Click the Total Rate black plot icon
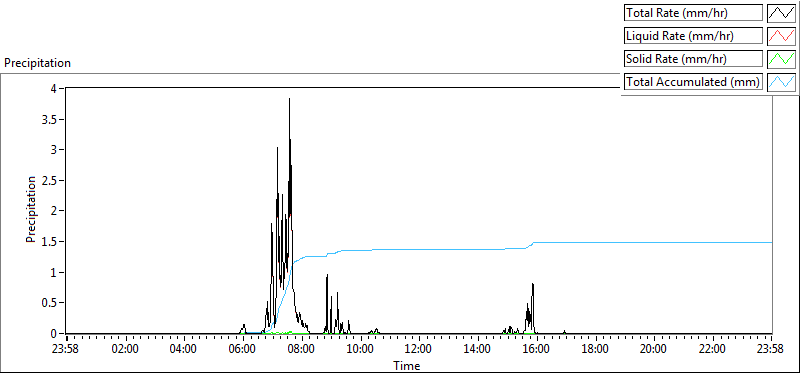The height and width of the screenshot is (373, 800). (x=782, y=12)
